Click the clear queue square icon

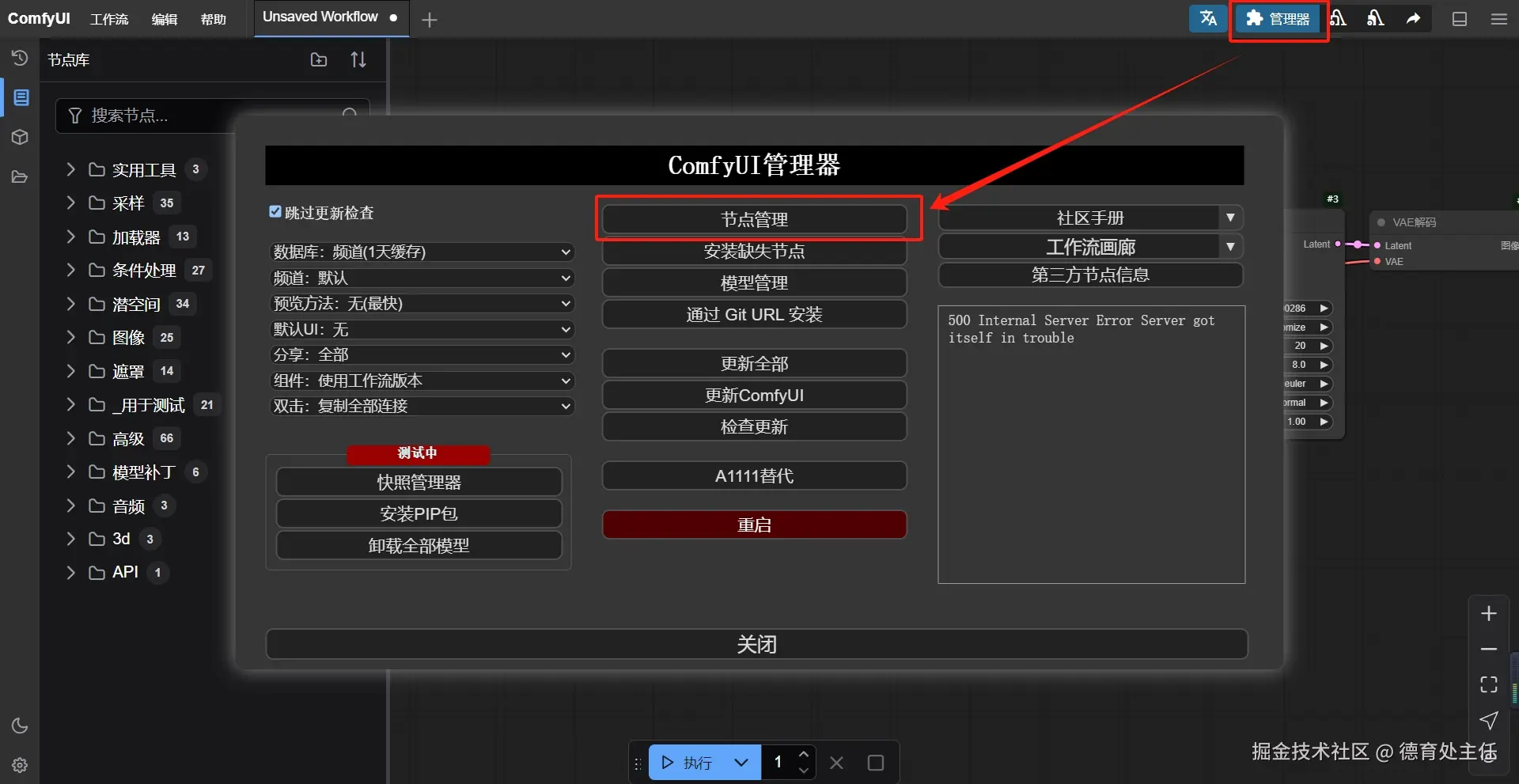point(876,763)
